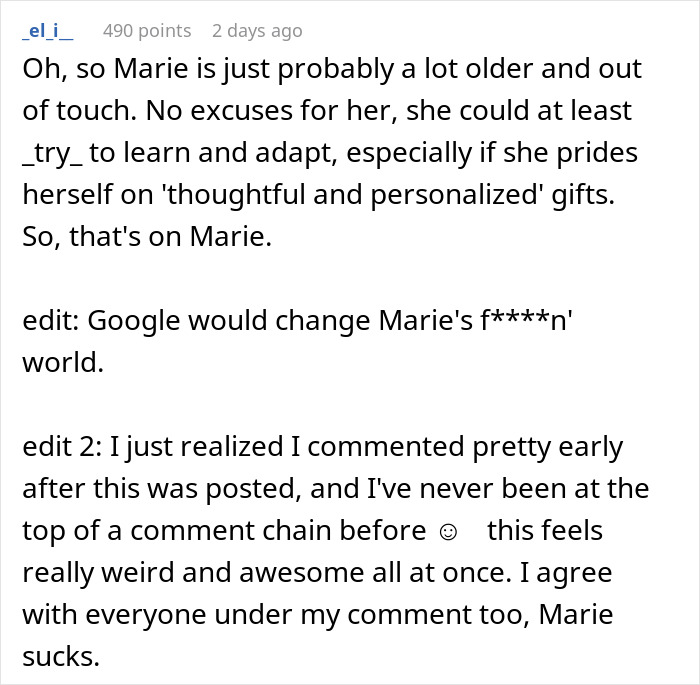The image size is (700, 685).
Task: Click the censored word 'f****n''
Action: click(x=526, y=320)
